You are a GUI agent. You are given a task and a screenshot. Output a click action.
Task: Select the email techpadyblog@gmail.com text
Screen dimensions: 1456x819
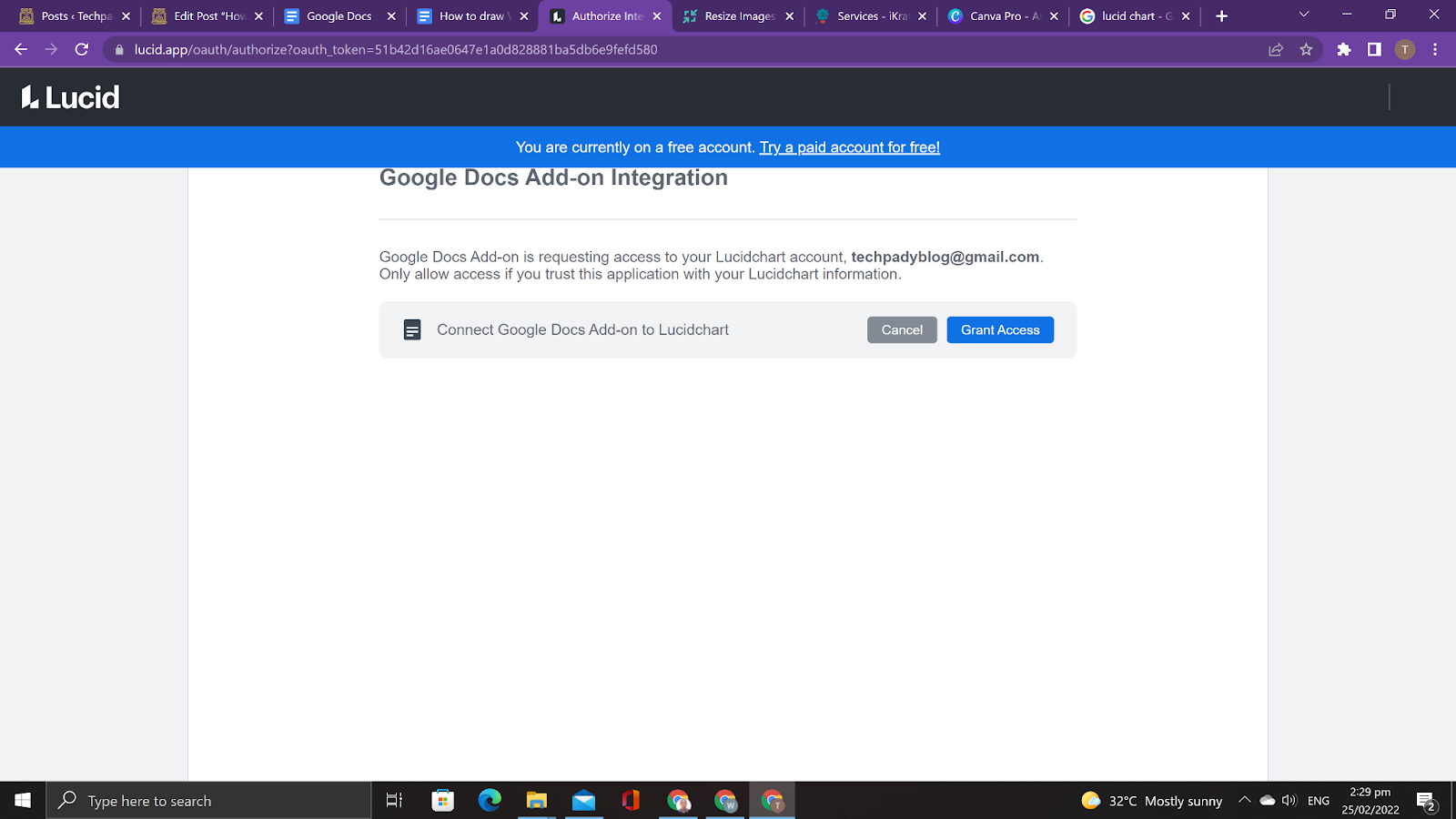(945, 257)
